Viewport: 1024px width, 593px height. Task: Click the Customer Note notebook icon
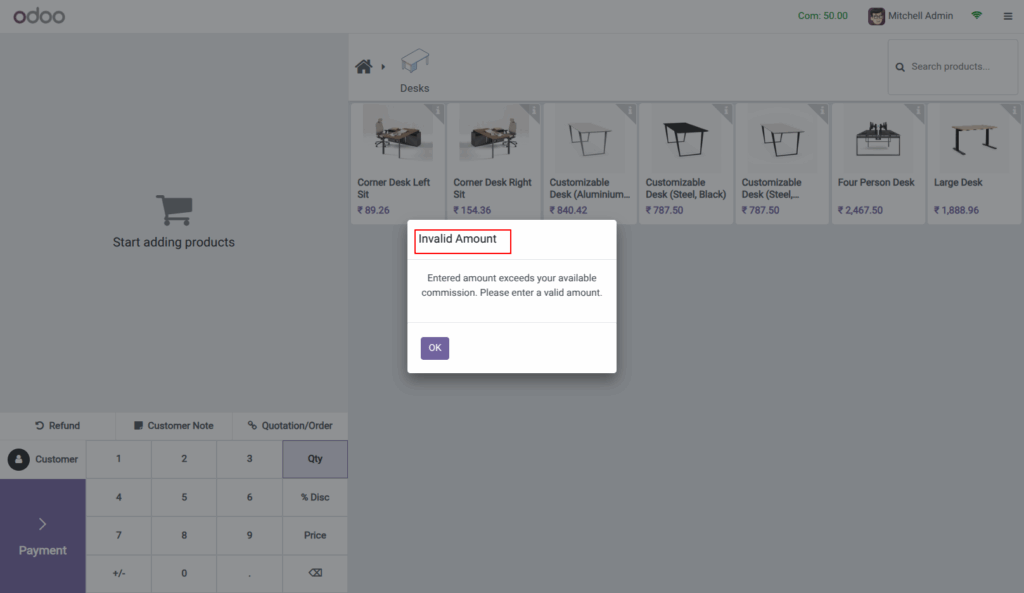pyautogui.click(x=137, y=425)
